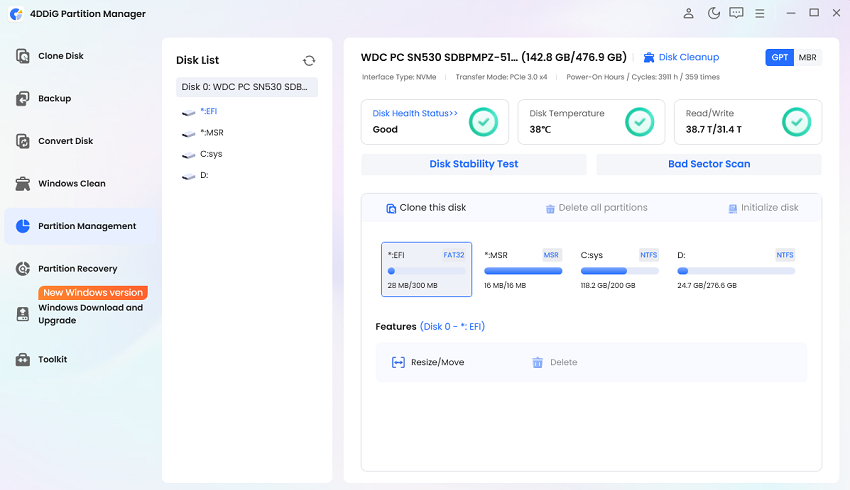850x490 pixels.
Task: Click the Delete feature trash icon
Action: click(x=537, y=363)
